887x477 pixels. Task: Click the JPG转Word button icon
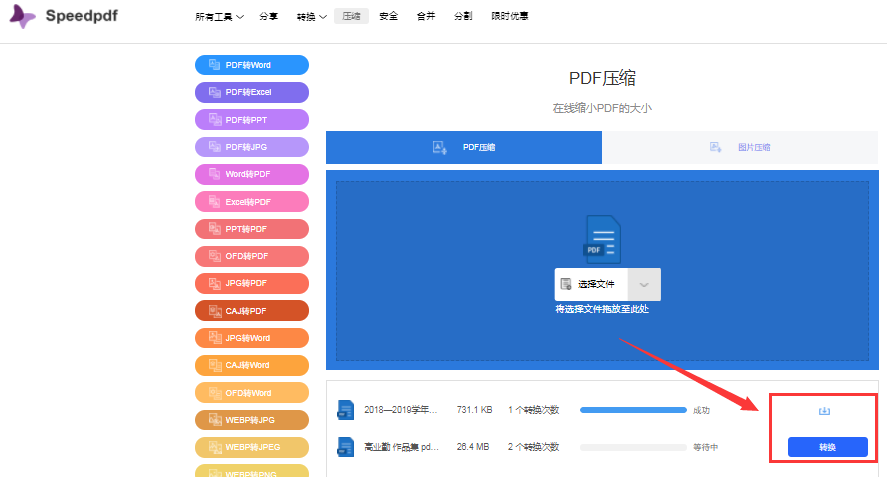[214, 338]
